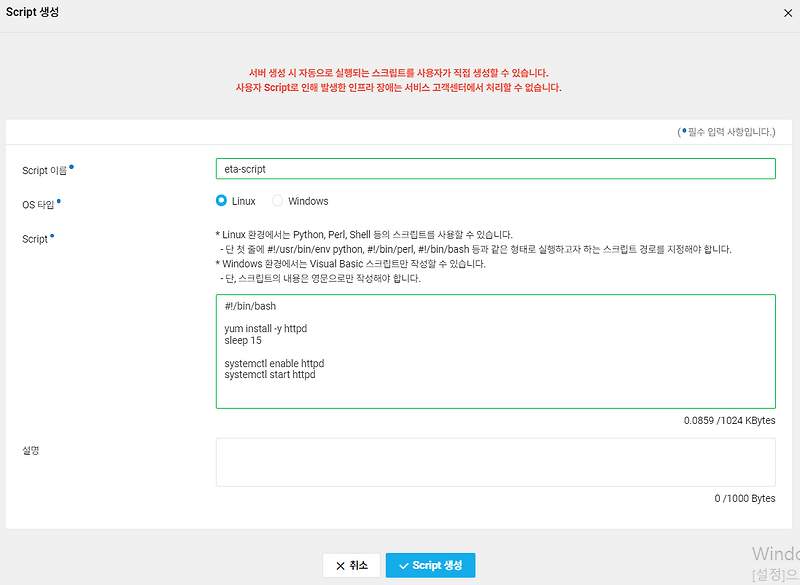The height and width of the screenshot is (585, 800).
Task: Click the 0.0859 /1024 KBytes counter text
Action: pos(728,420)
